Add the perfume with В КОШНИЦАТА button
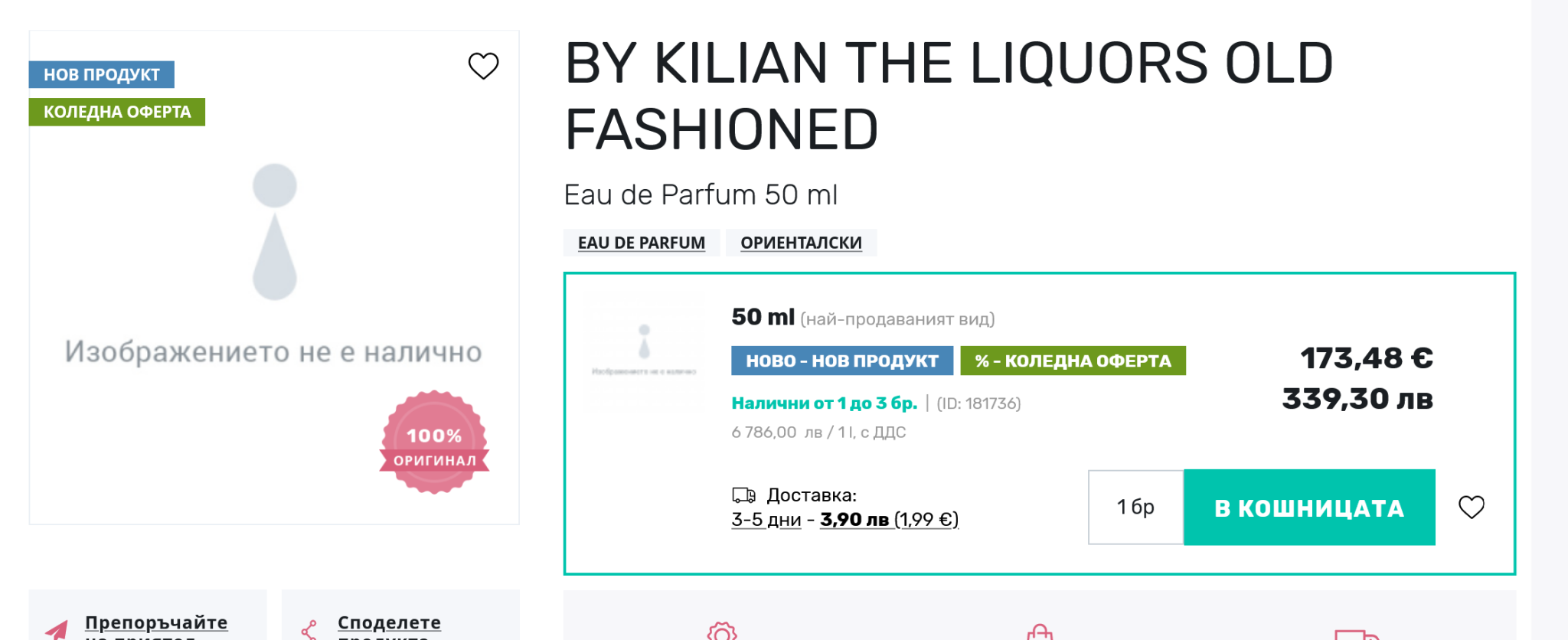 [1309, 508]
